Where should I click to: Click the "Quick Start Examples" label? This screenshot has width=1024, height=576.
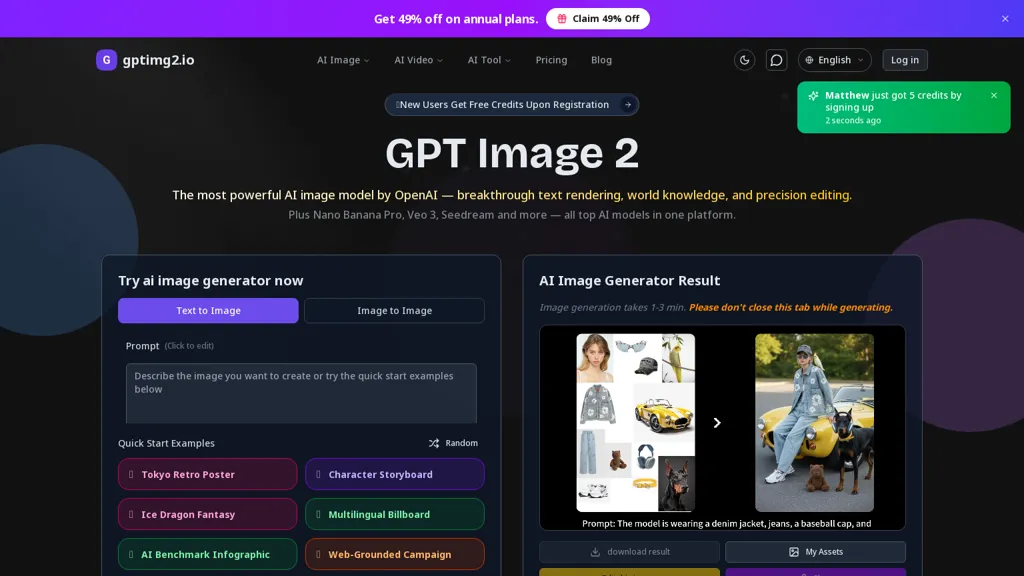point(167,443)
